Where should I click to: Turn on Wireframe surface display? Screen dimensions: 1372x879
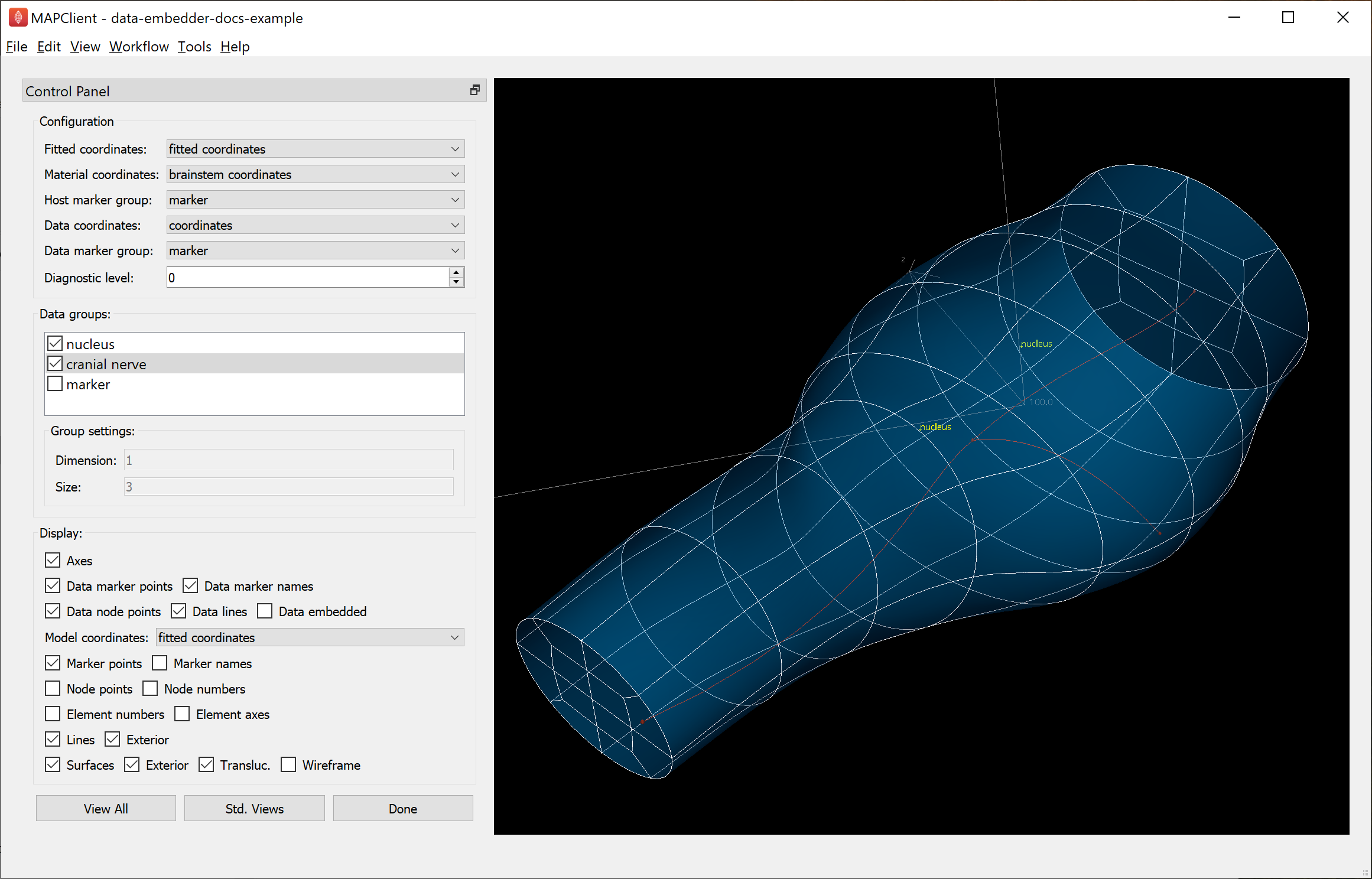(x=288, y=764)
